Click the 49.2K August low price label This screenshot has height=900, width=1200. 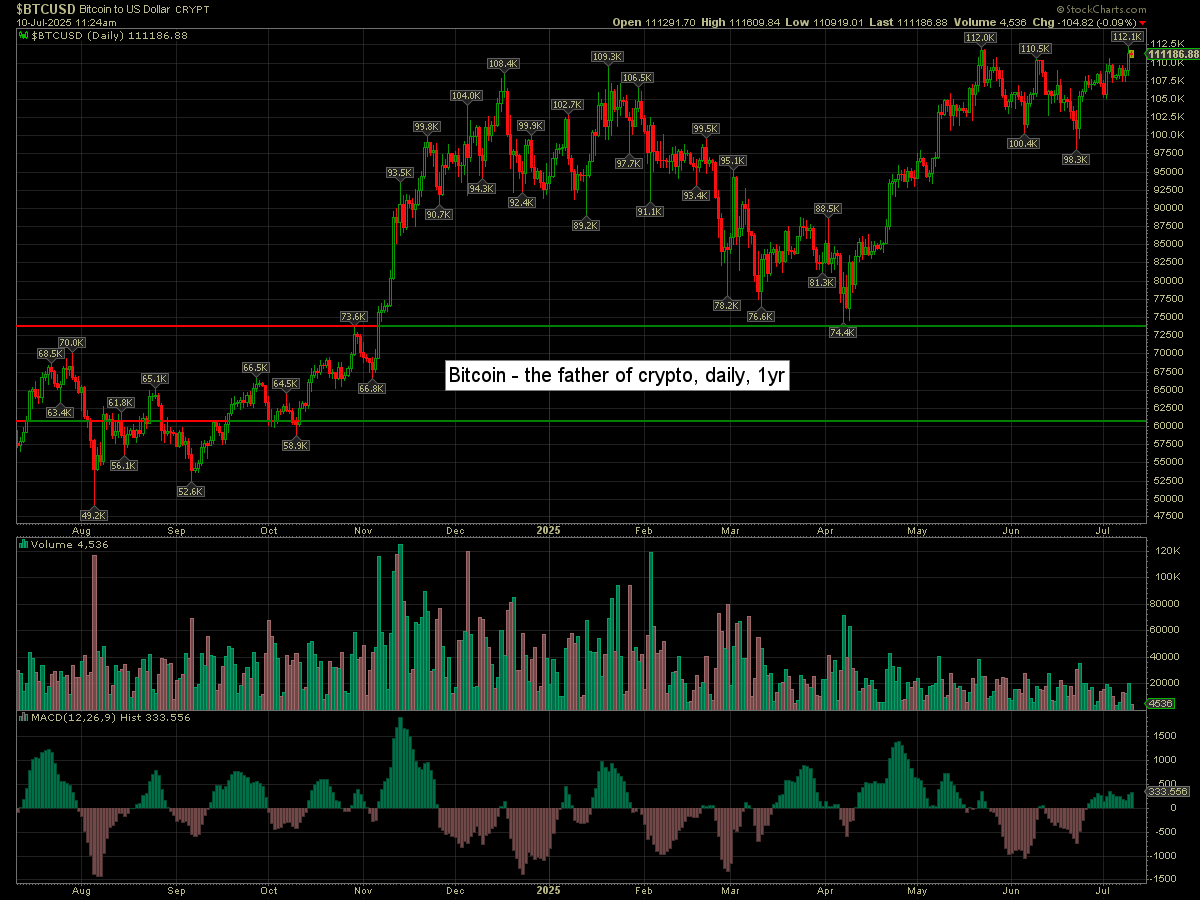click(x=93, y=515)
